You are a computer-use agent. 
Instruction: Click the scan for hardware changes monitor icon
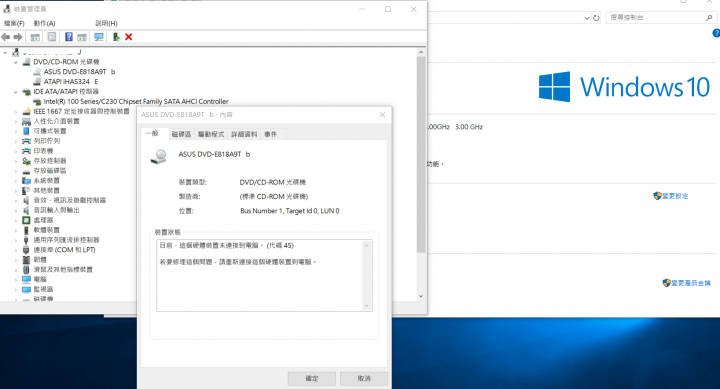coord(99,37)
